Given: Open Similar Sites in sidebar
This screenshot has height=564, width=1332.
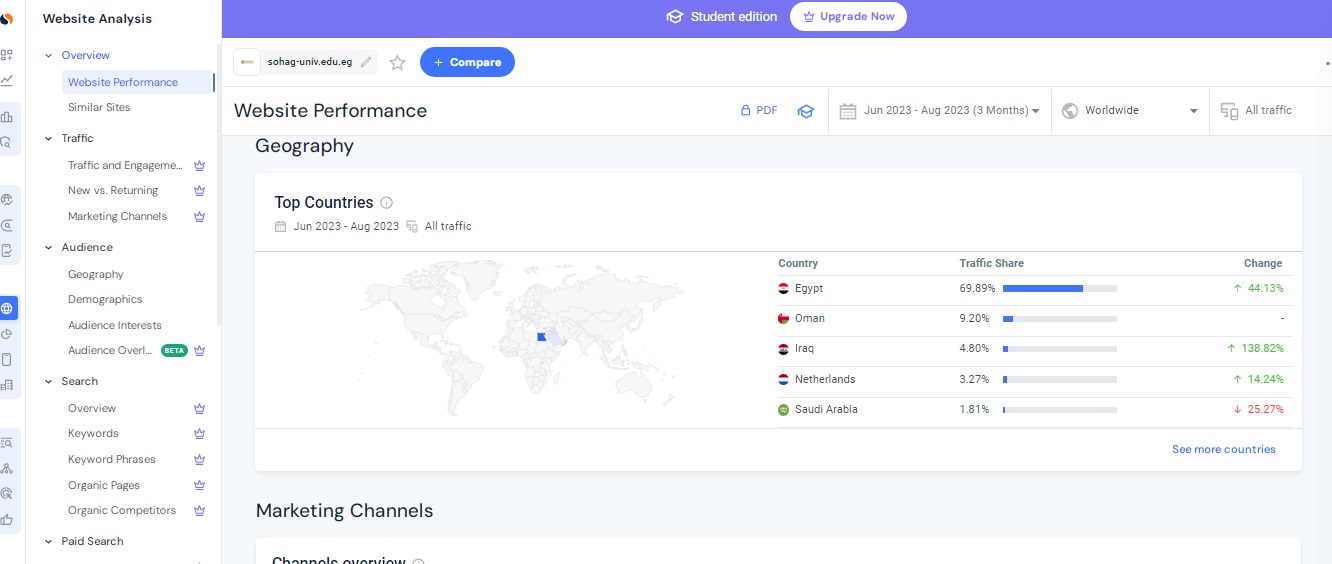Looking at the screenshot, I should pyautogui.click(x=99, y=107).
